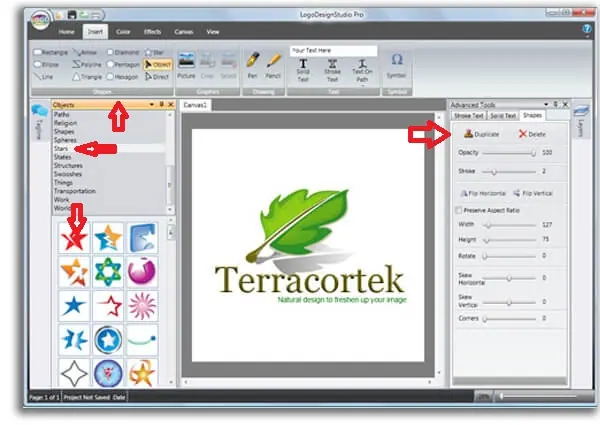Select the Swooshes category in Objects list
This screenshot has width=600, height=425.
[109, 174]
